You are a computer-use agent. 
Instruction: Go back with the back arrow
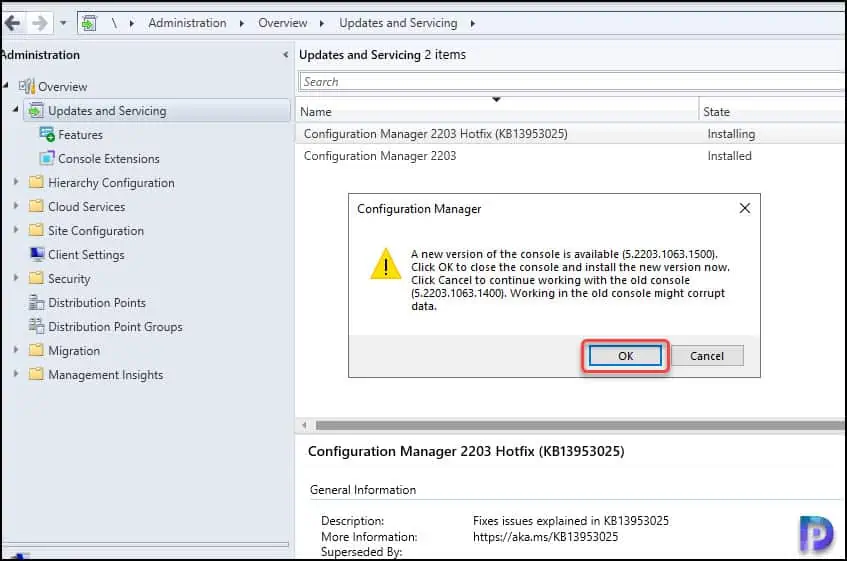[12, 23]
